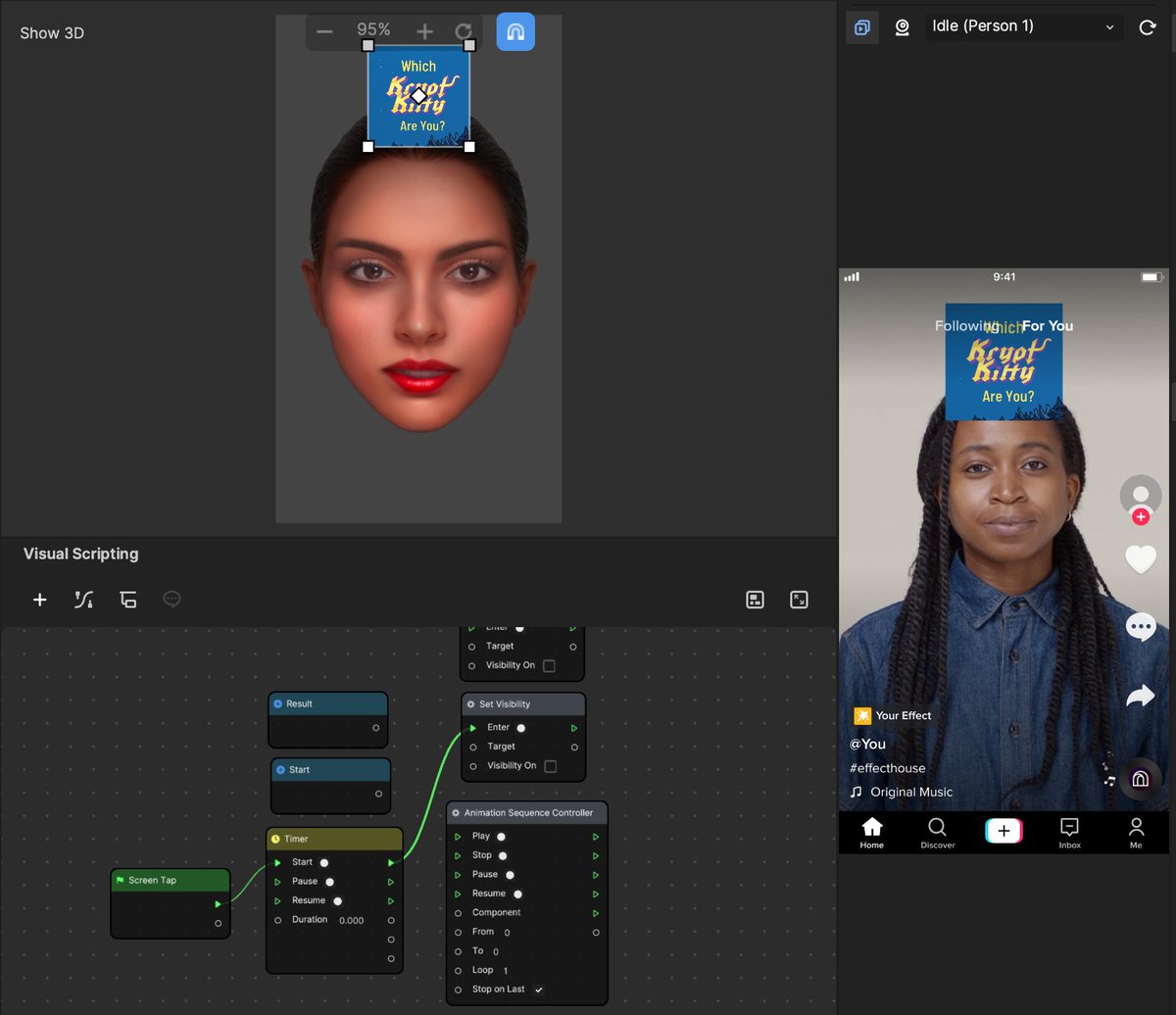This screenshot has width=1176, height=1015.
Task: Tap the heart like icon in the preview
Action: tap(1141, 559)
